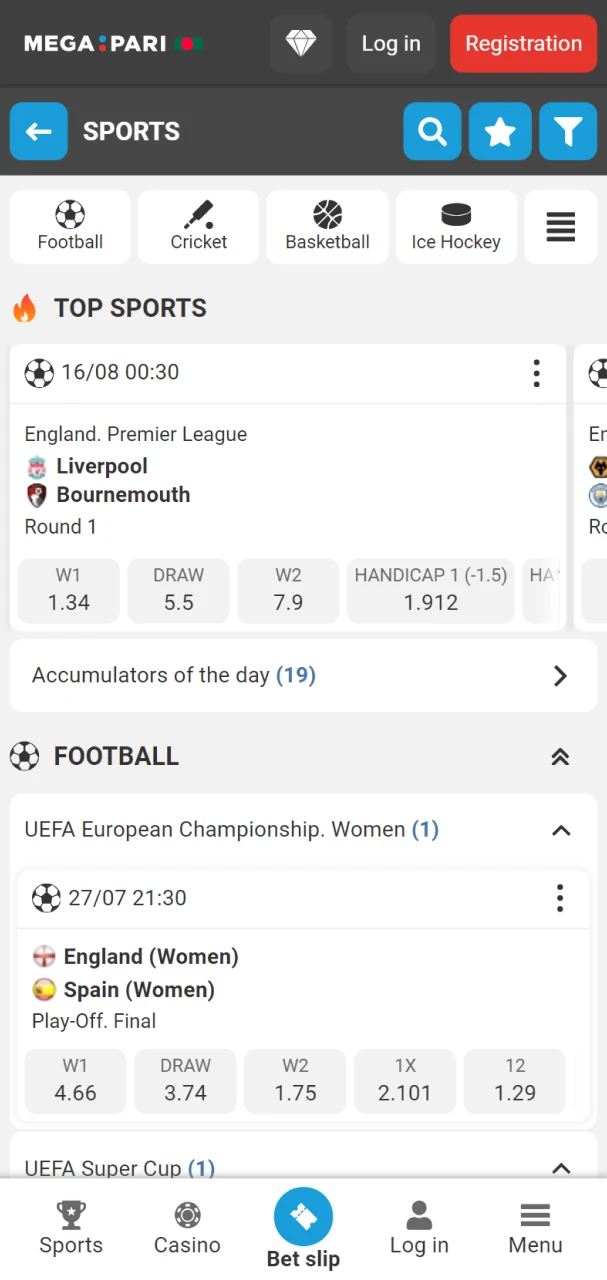Open more sports hamburger list
Screen dimensions: 607x1280
560,227
